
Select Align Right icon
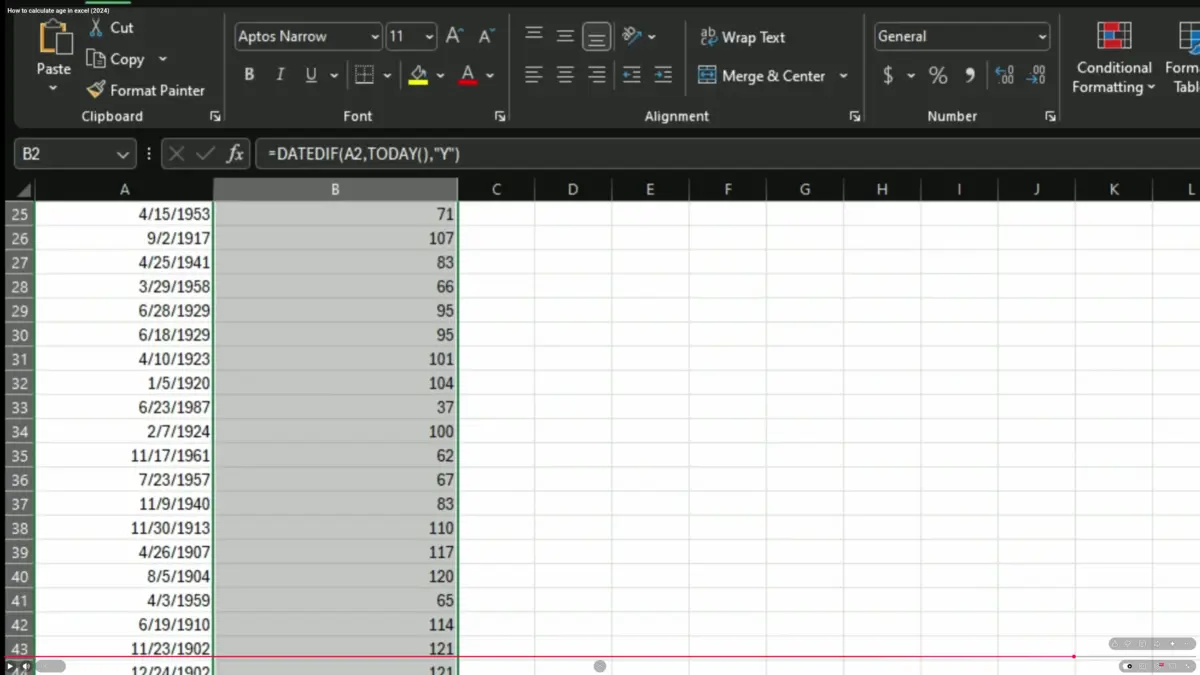[x=597, y=75]
